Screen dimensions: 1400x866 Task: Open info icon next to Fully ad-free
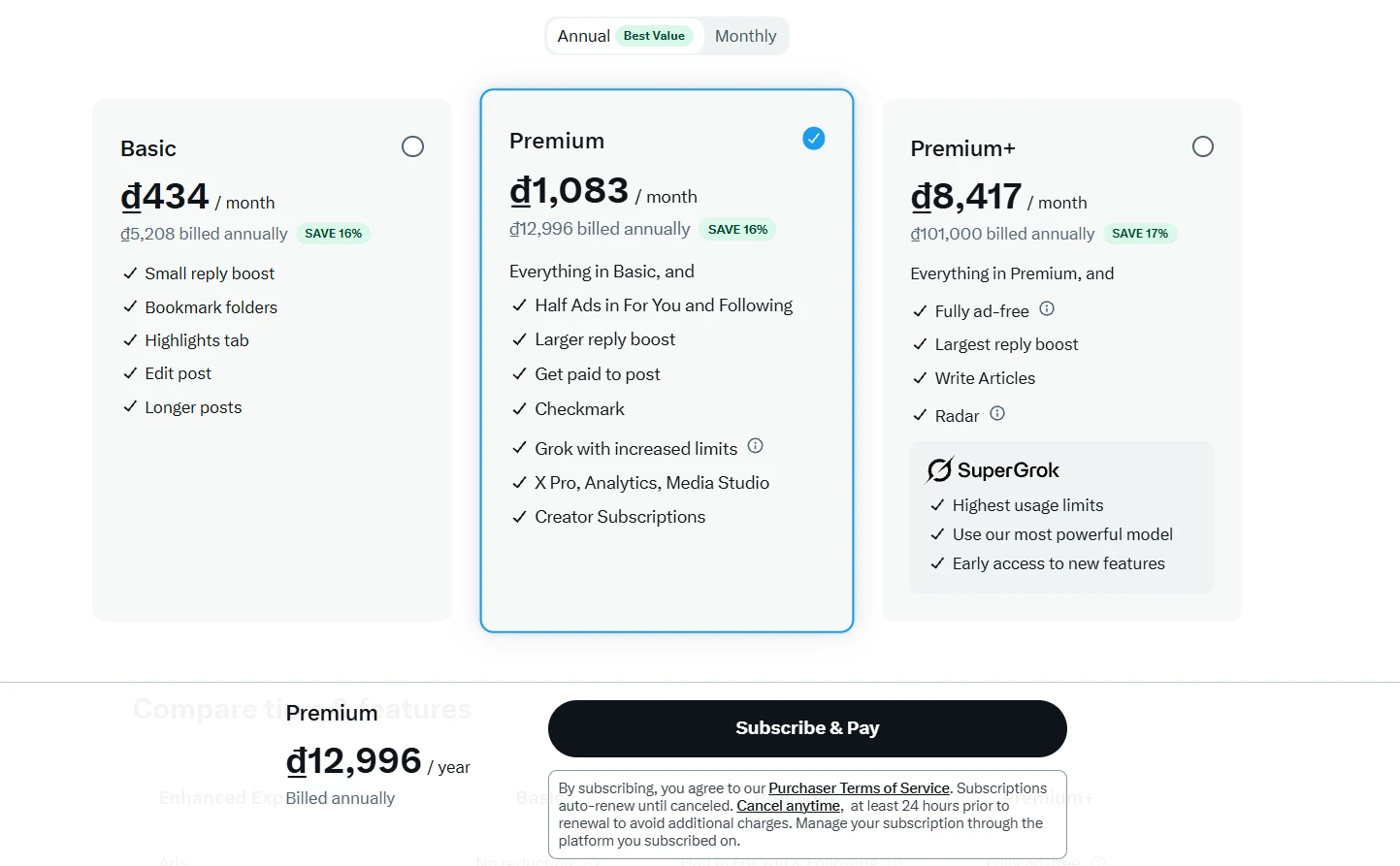click(x=1047, y=309)
